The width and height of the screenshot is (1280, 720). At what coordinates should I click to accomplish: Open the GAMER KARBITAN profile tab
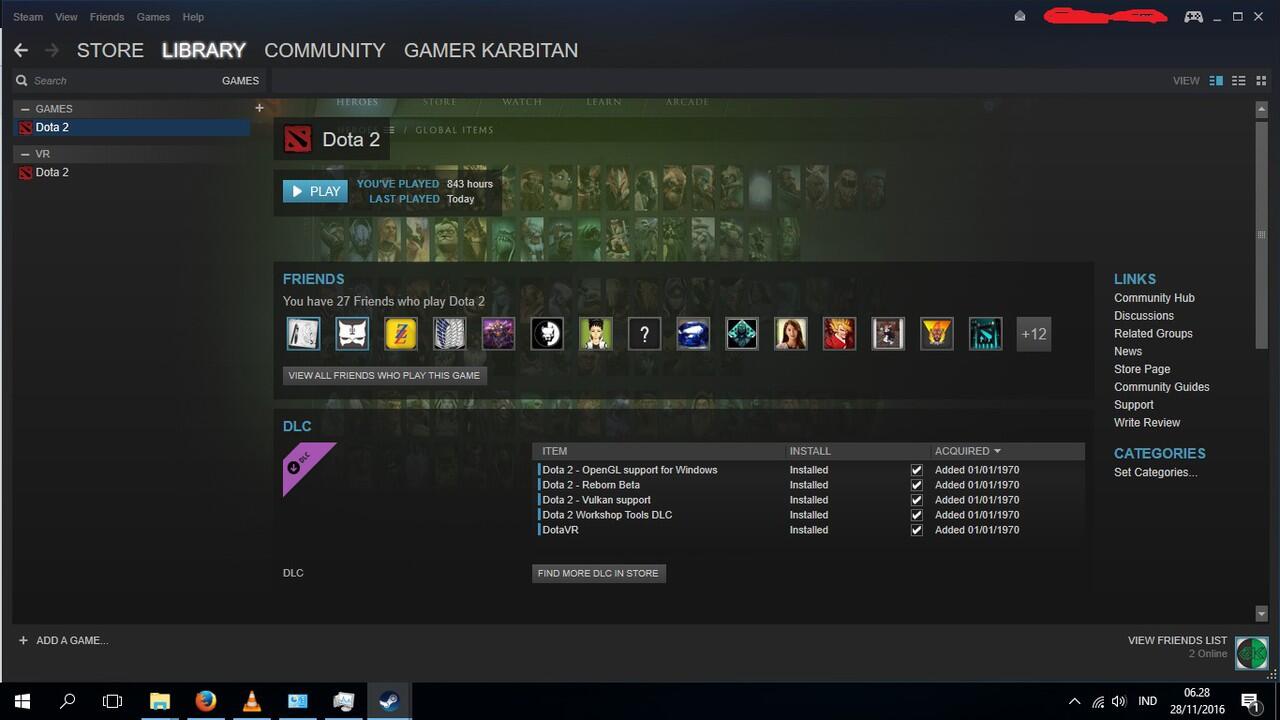point(491,50)
